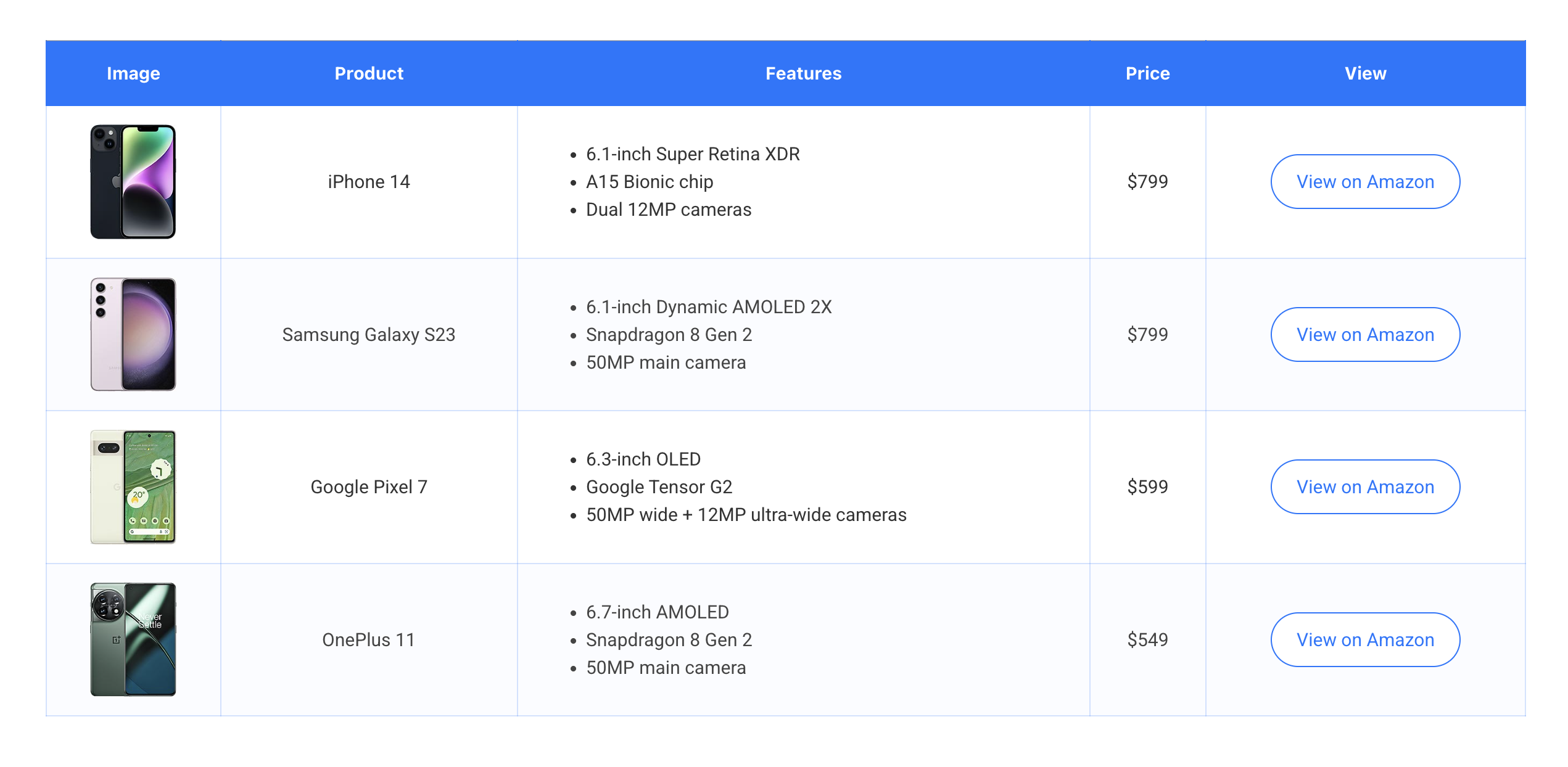Click the iPhone 14 product image
Screen dimensions: 1568x767
[x=133, y=182]
